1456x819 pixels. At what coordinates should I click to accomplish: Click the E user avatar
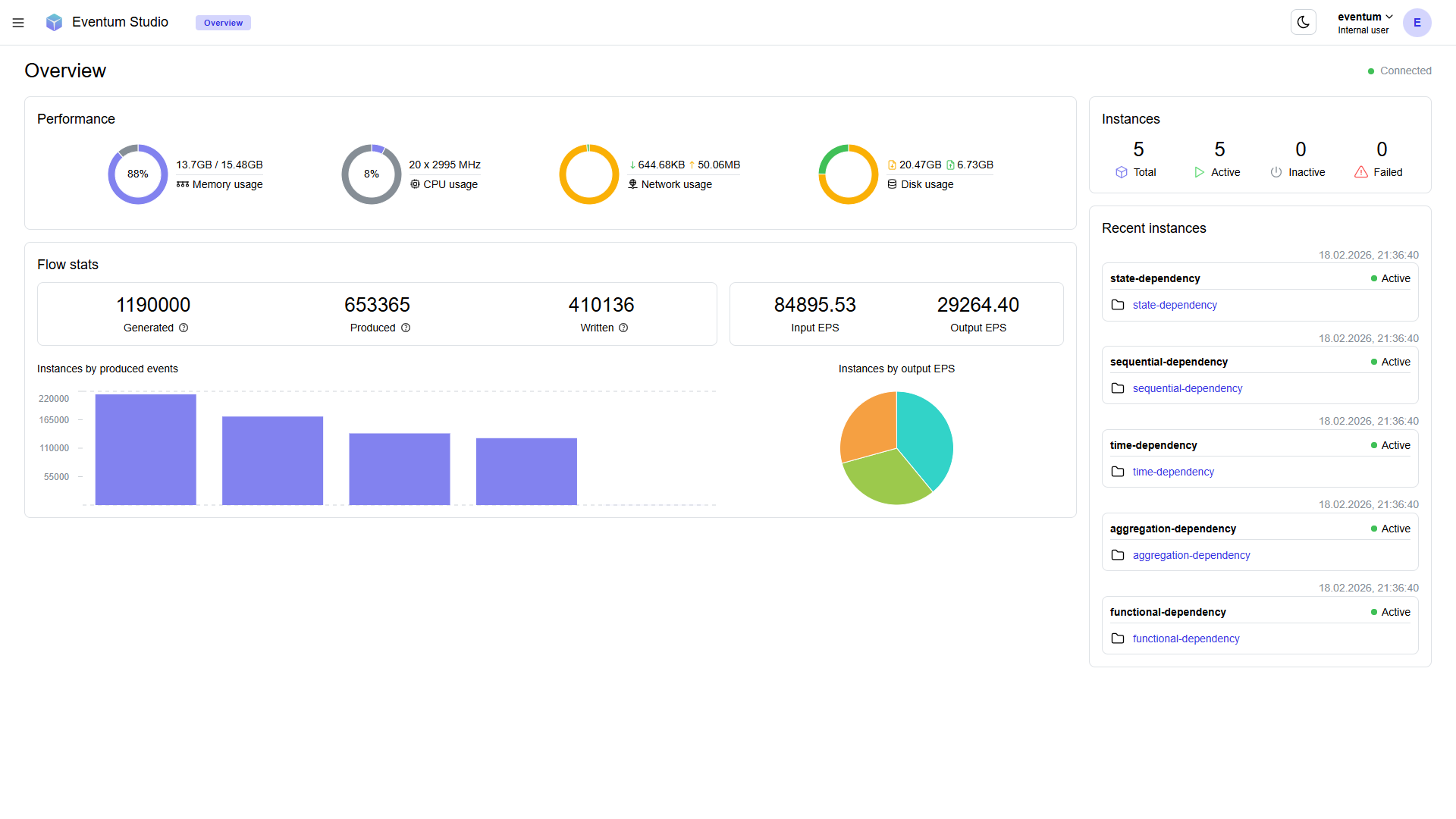click(1417, 23)
